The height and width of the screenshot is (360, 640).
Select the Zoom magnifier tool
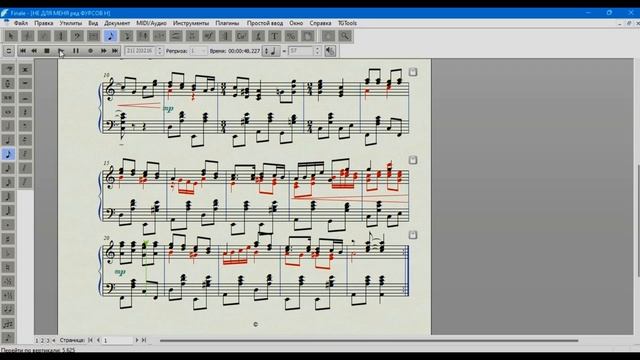pyautogui.click(x=345, y=36)
